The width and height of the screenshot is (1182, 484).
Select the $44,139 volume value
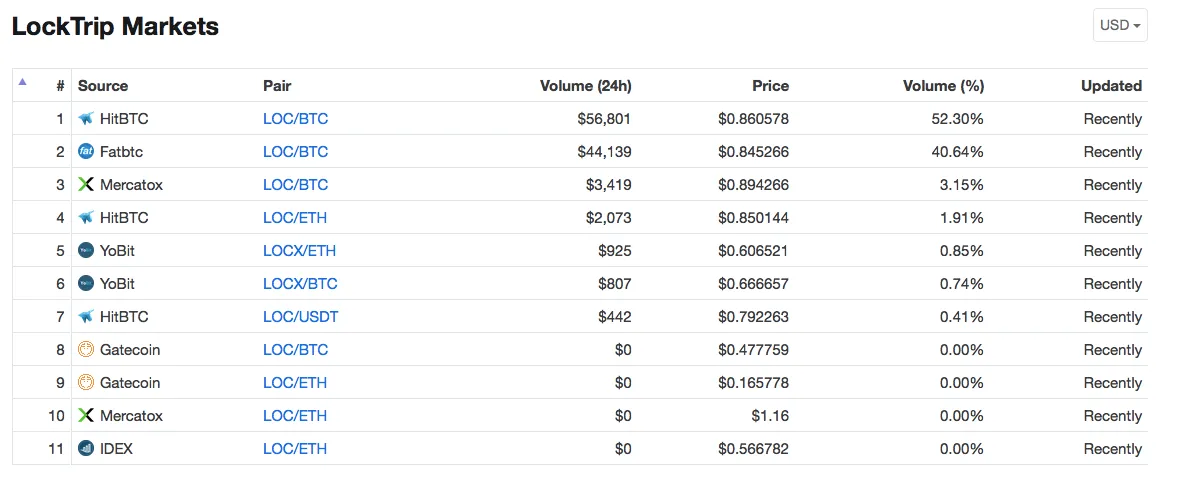pos(604,152)
